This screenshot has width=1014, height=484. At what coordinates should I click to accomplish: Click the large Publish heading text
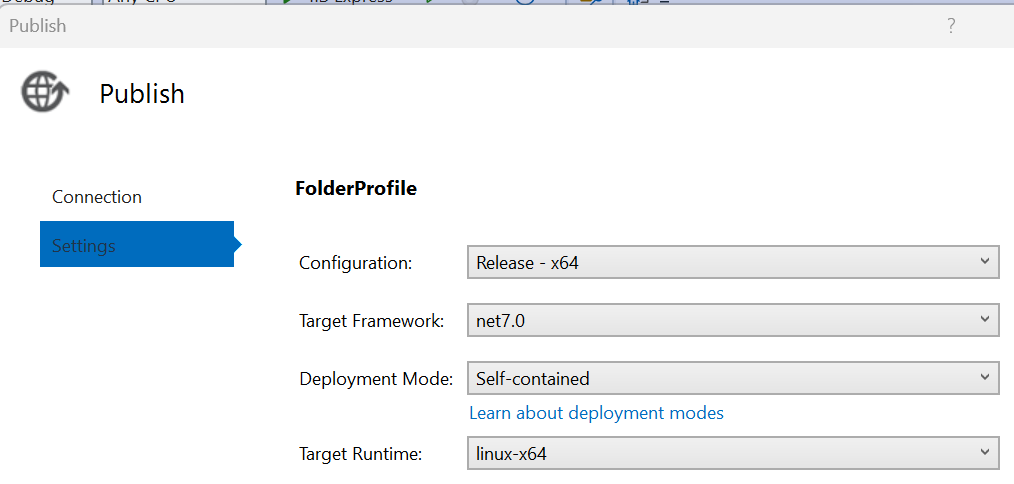[142, 94]
